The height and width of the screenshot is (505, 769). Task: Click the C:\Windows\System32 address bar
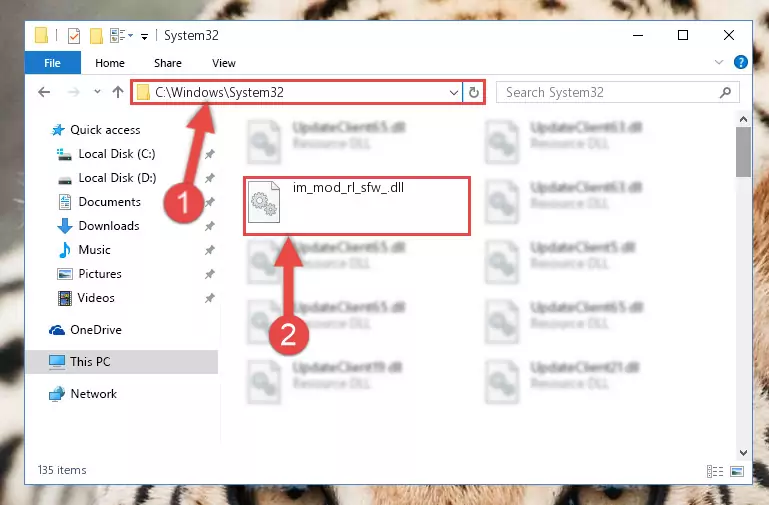[x=297, y=92]
